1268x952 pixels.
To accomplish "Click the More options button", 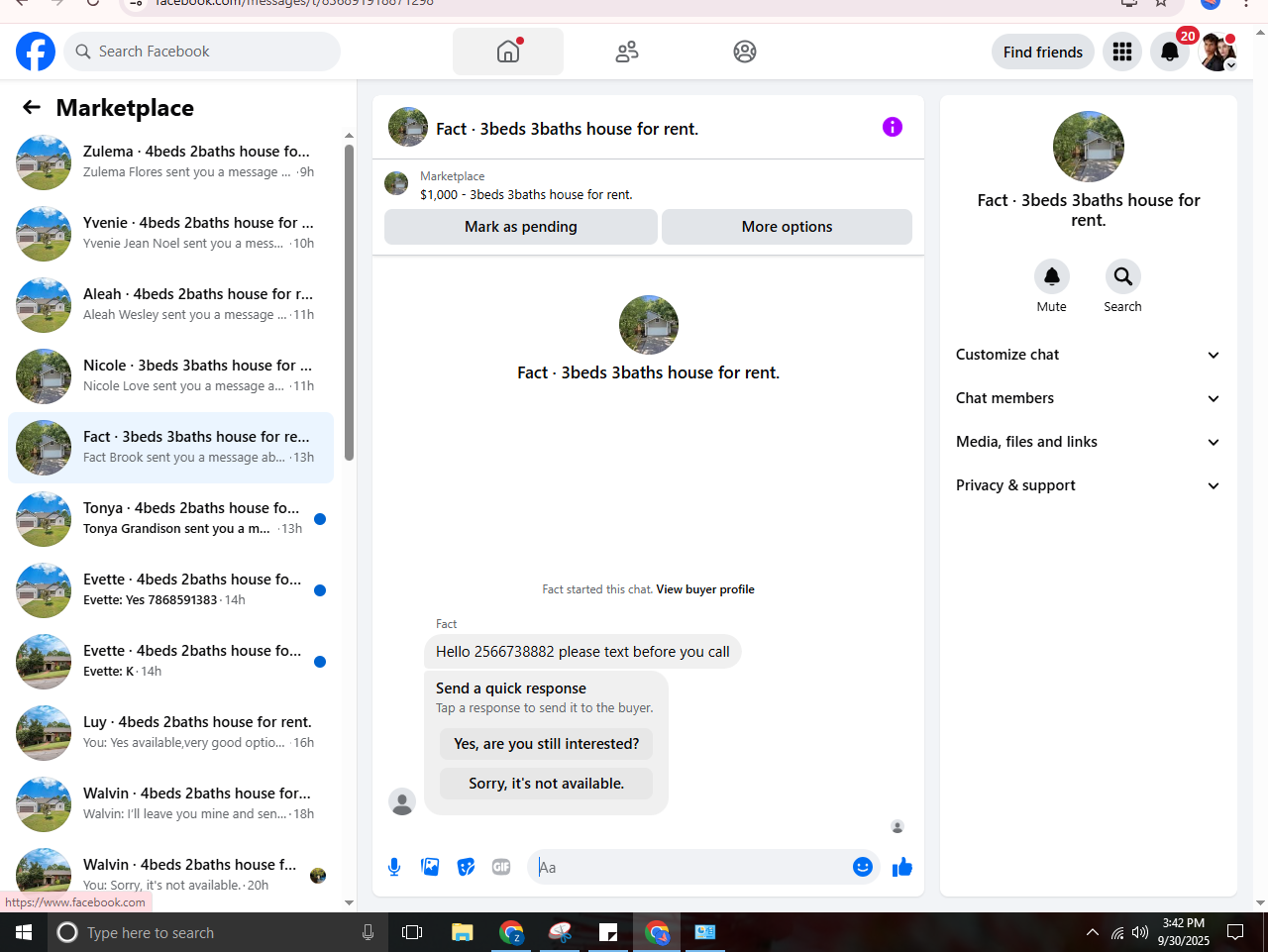I will (x=787, y=227).
